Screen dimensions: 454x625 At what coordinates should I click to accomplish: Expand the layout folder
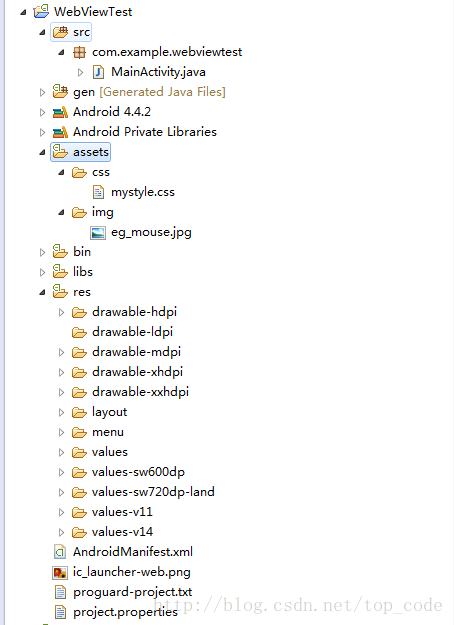point(61,412)
